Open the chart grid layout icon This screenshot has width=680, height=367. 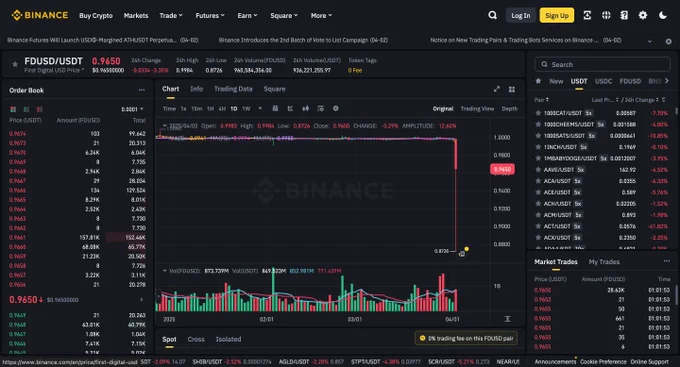(512, 89)
